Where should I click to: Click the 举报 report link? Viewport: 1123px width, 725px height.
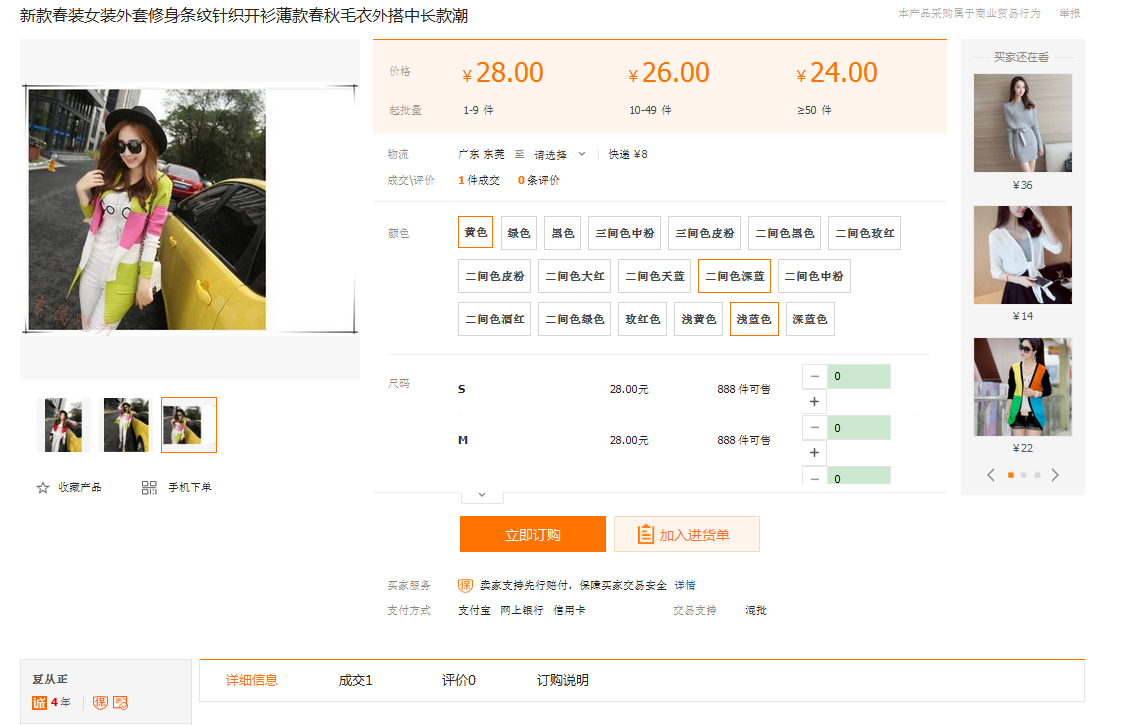[1069, 14]
